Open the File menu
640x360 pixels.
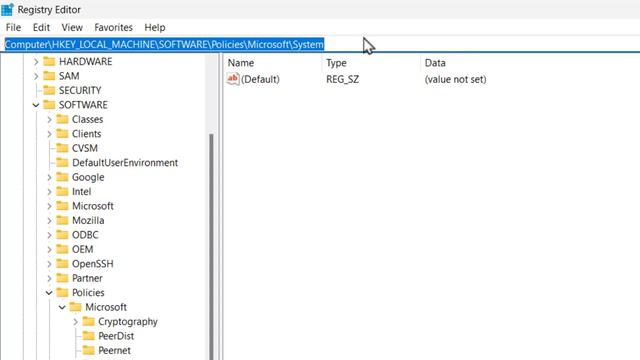tap(13, 27)
